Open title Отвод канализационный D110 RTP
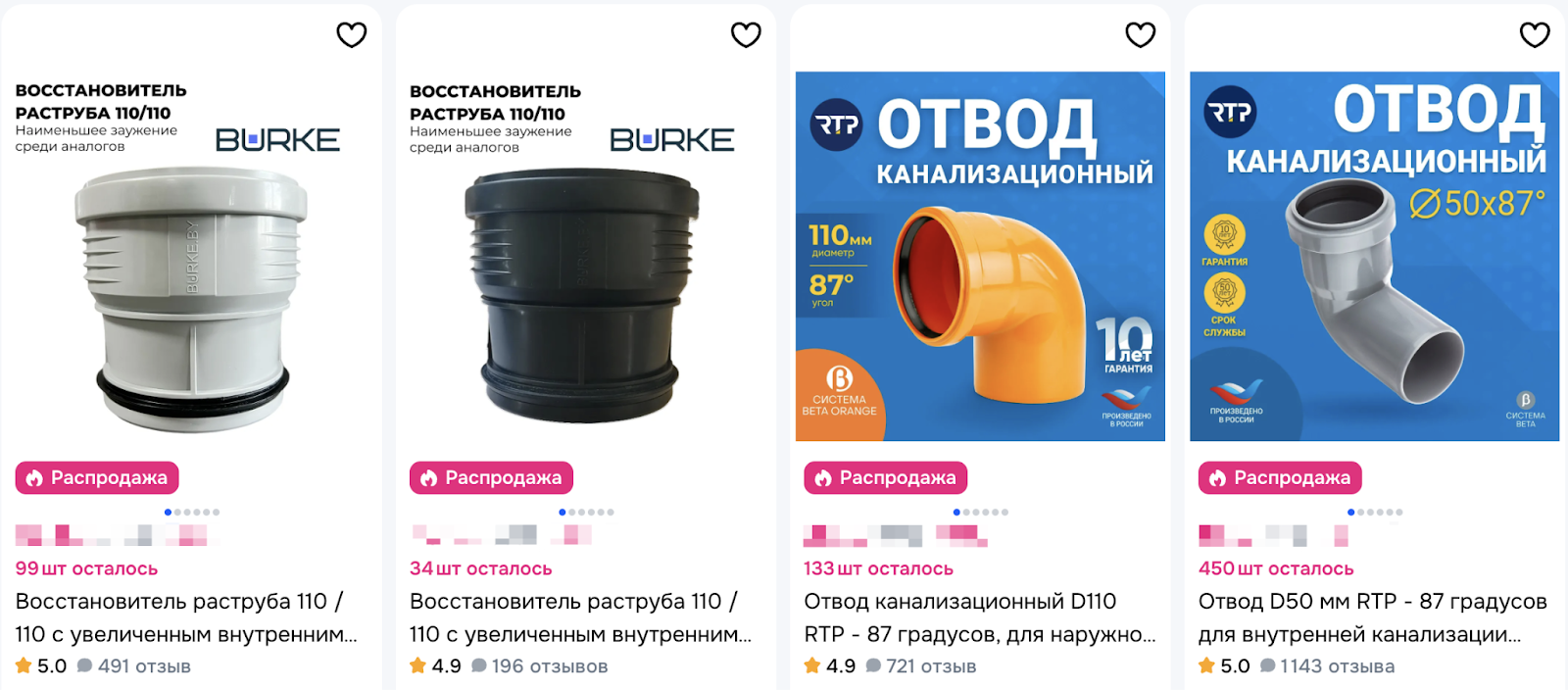 tap(980, 617)
